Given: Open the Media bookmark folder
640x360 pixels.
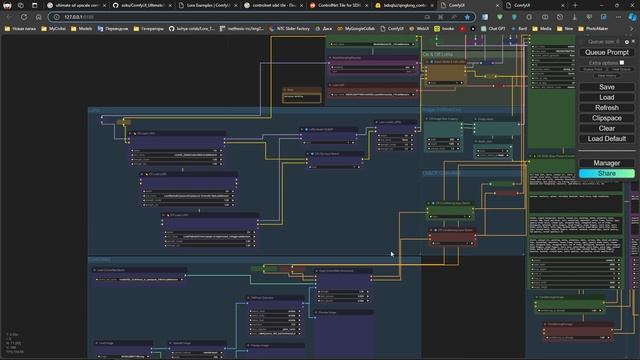Looking at the screenshot, I should [x=542, y=29].
